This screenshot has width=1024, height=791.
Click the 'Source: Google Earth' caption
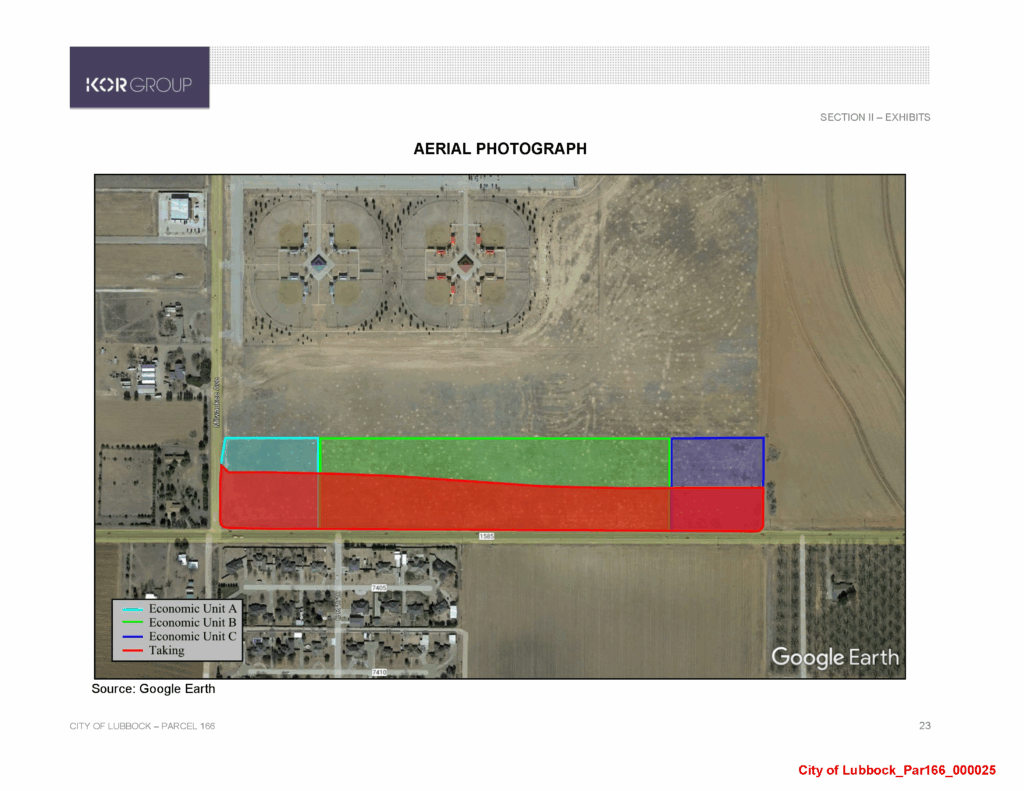coord(153,689)
